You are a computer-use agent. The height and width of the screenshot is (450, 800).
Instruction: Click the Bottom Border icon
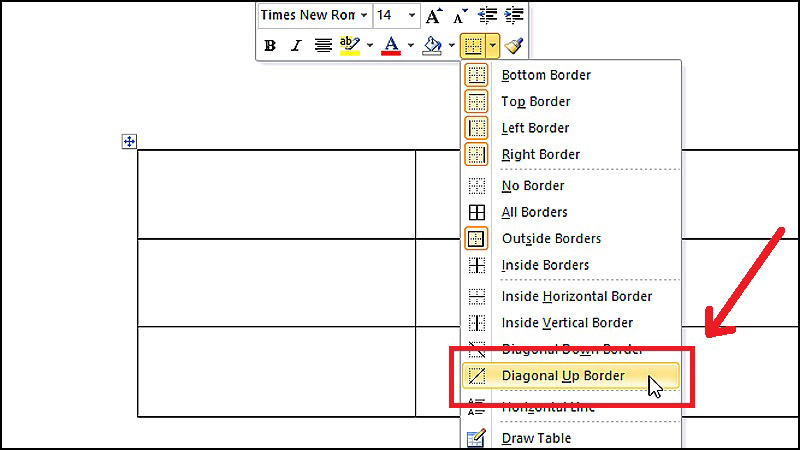coord(476,75)
